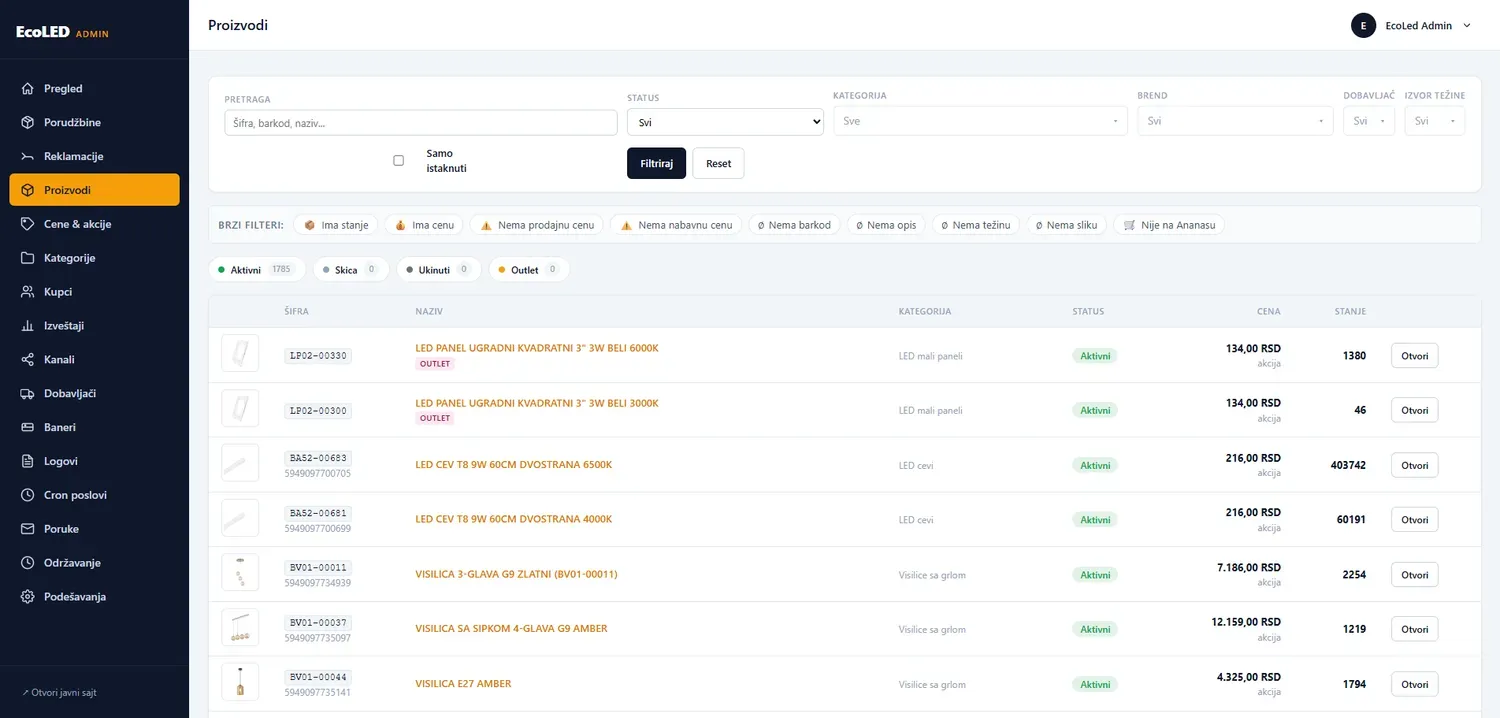Click the Kupci users icon
This screenshot has width=1500, height=718.
click(28, 292)
